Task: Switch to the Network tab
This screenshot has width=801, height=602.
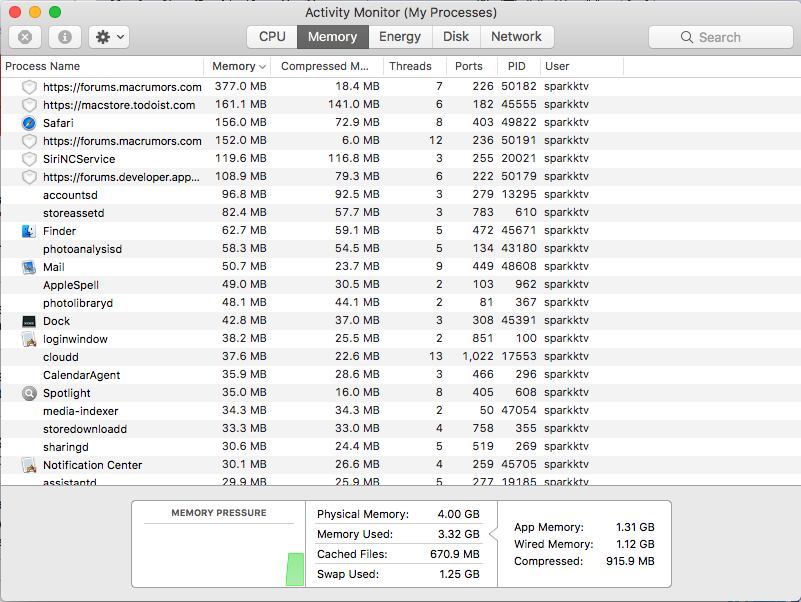Action: [516, 37]
